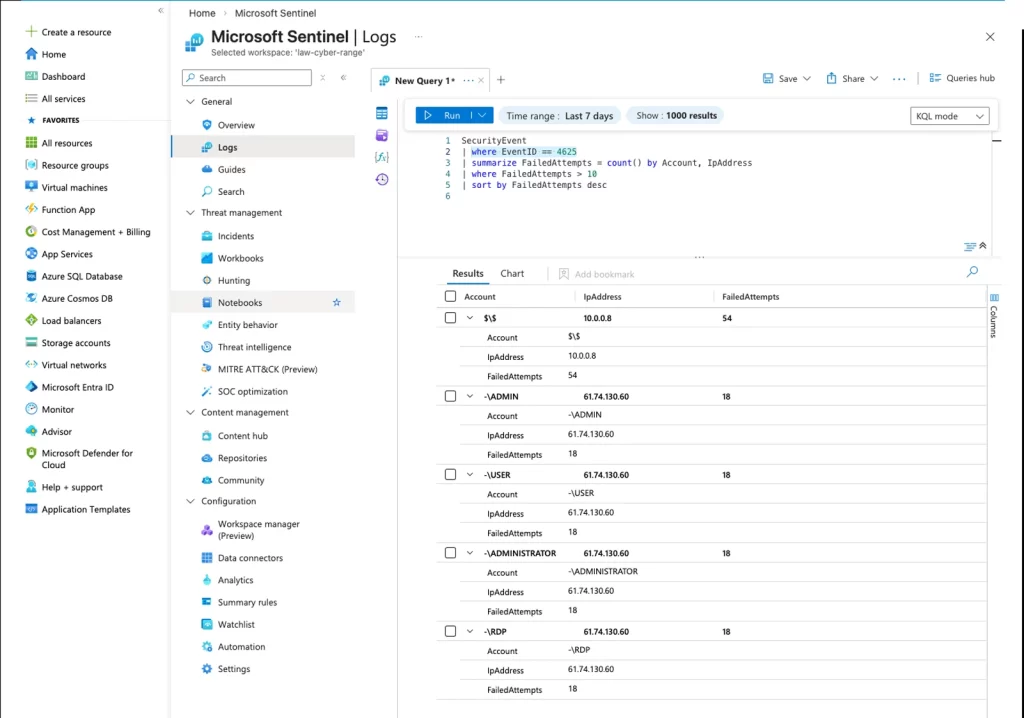Open the sample Queries pane icon
Image resolution: width=1024 pixels, height=718 pixels.
tap(381, 134)
